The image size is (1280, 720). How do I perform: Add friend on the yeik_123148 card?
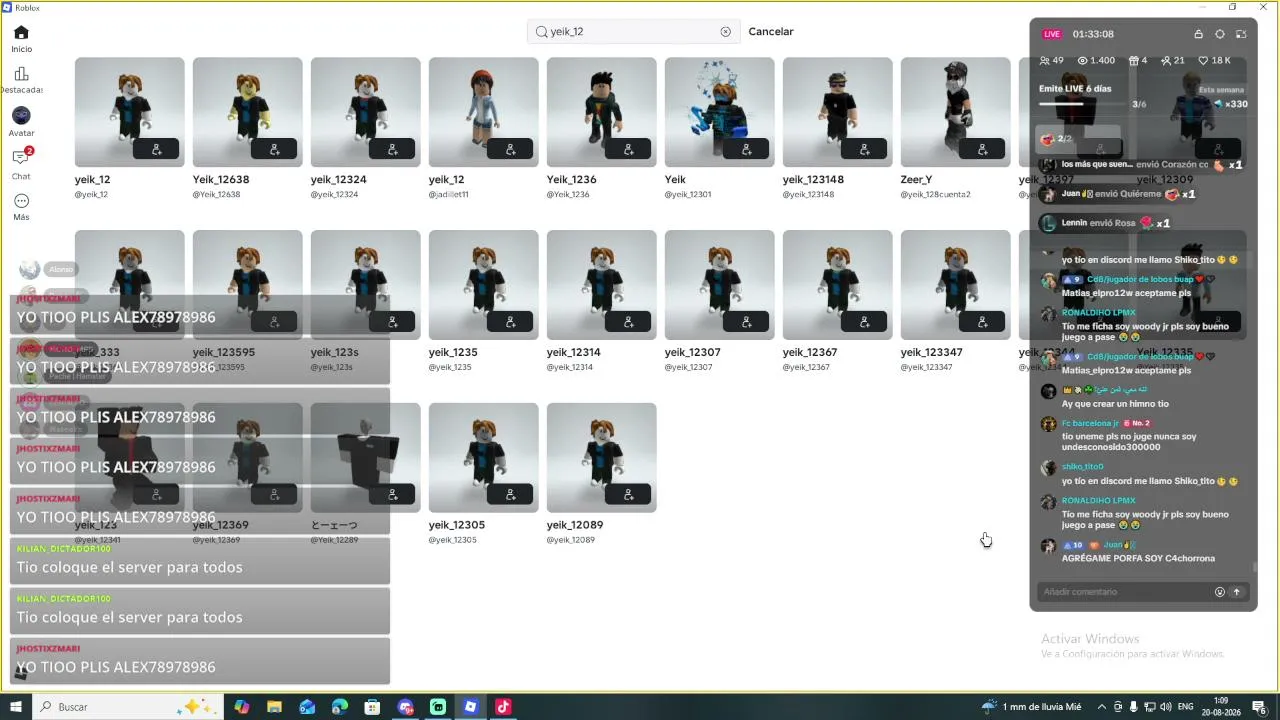pos(864,150)
